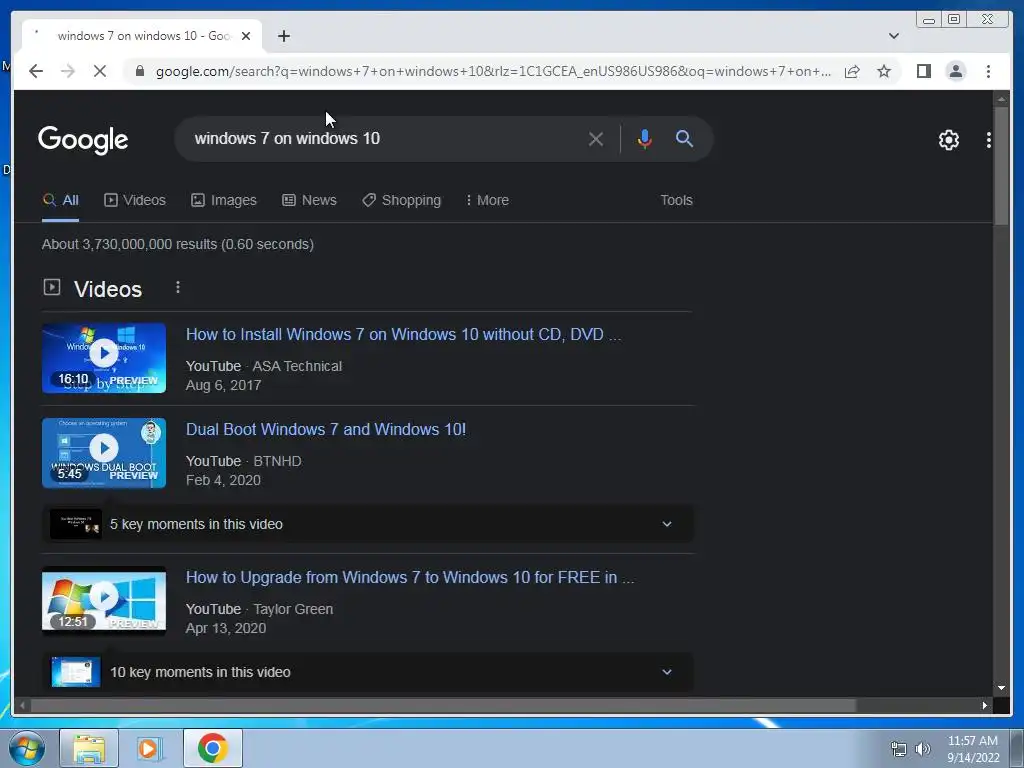Open the Windows Start orb
1024x768 pixels.
(27, 748)
